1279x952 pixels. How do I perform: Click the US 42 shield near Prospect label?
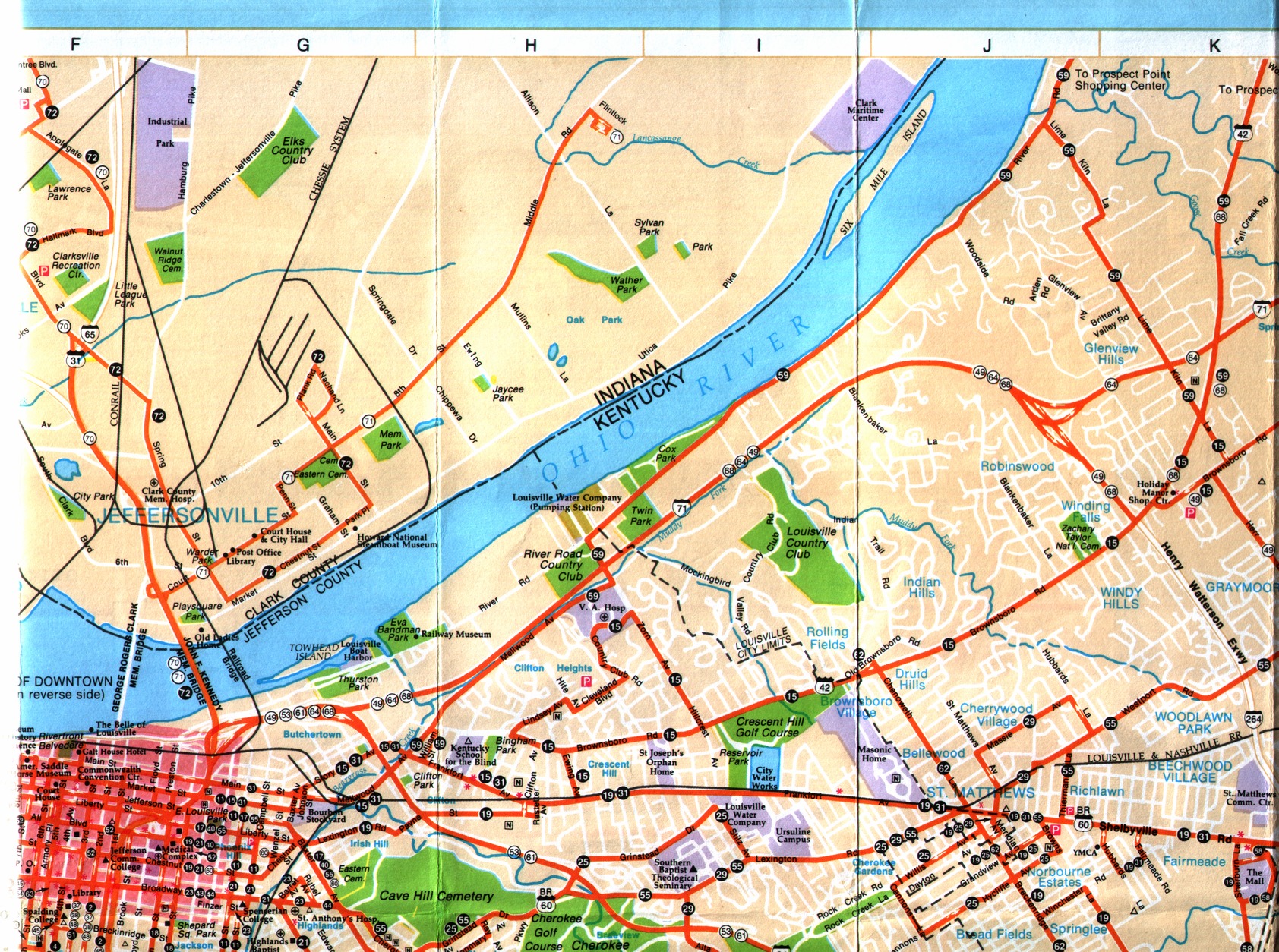[1243, 132]
